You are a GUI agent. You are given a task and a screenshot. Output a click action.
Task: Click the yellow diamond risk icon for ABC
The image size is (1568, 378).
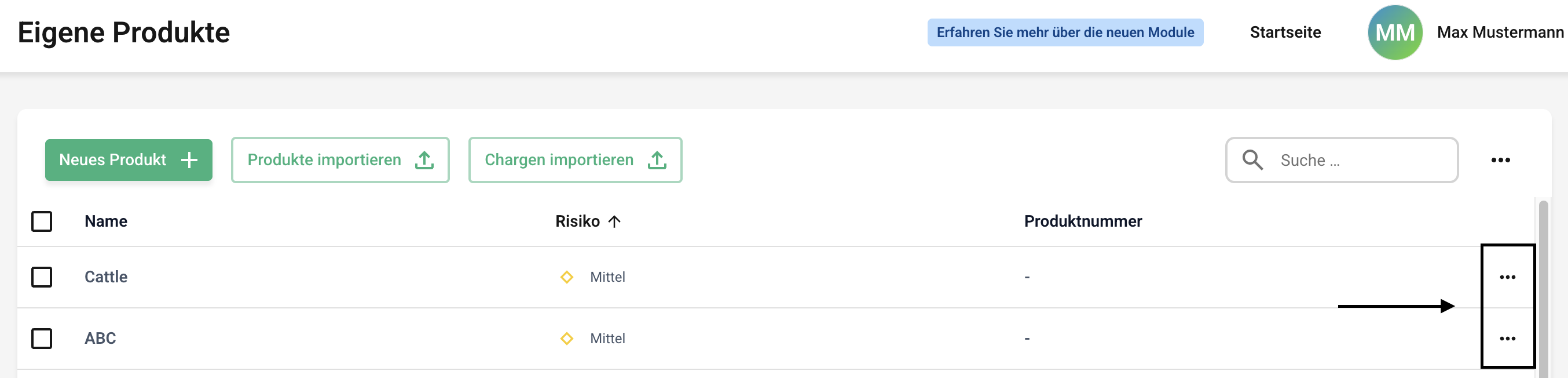coord(567,339)
